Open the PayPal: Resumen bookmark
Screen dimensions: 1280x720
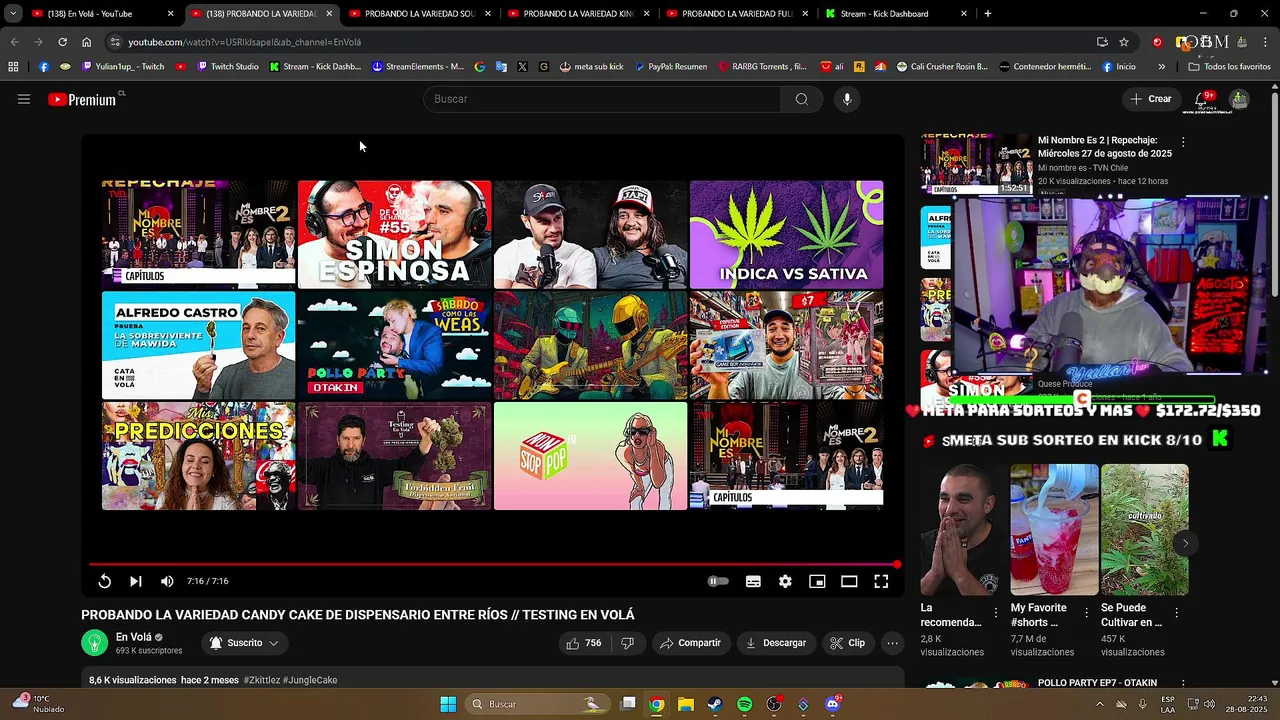coord(670,67)
